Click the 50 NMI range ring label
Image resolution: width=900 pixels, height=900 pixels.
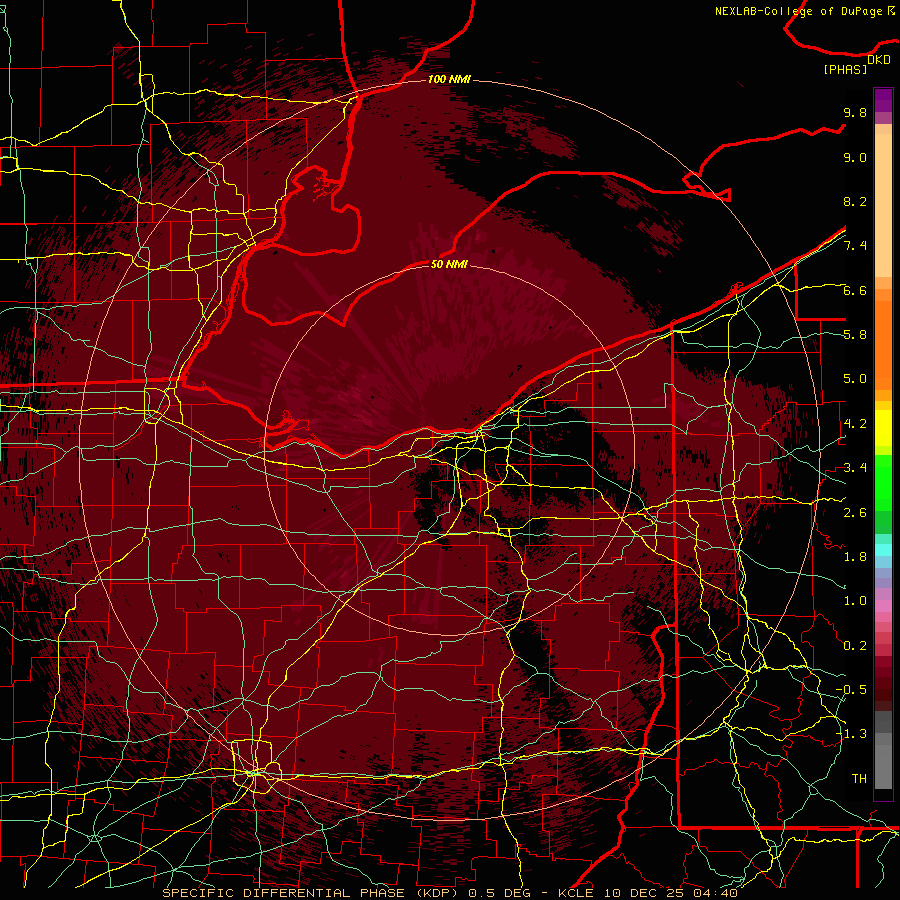point(449,264)
